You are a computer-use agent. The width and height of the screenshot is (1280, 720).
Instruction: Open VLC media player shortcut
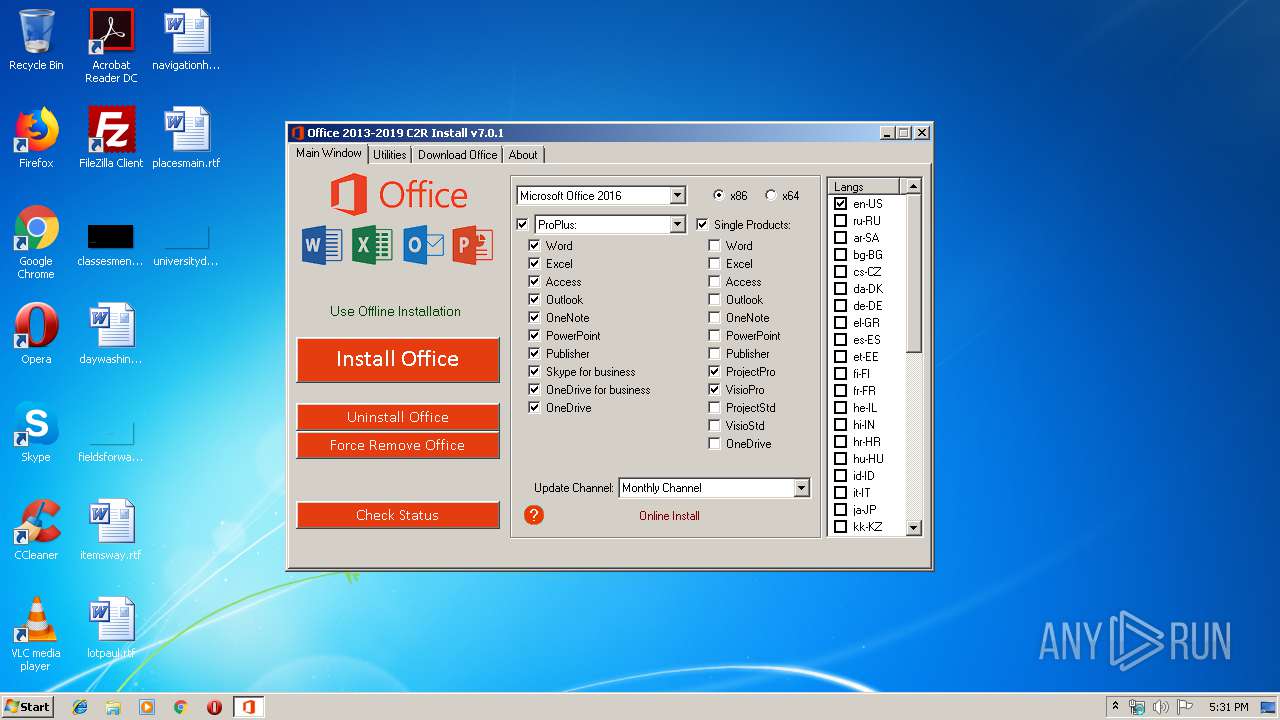[36, 634]
